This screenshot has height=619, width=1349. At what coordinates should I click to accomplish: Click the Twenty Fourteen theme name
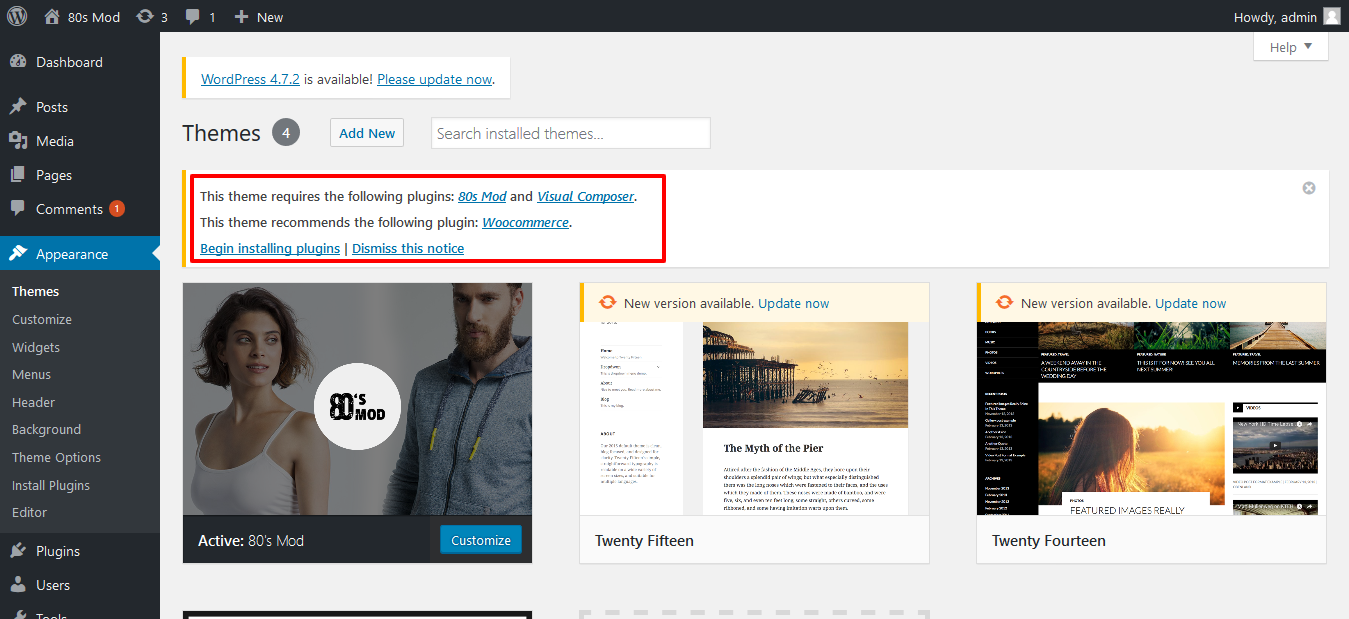pos(1049,541)
